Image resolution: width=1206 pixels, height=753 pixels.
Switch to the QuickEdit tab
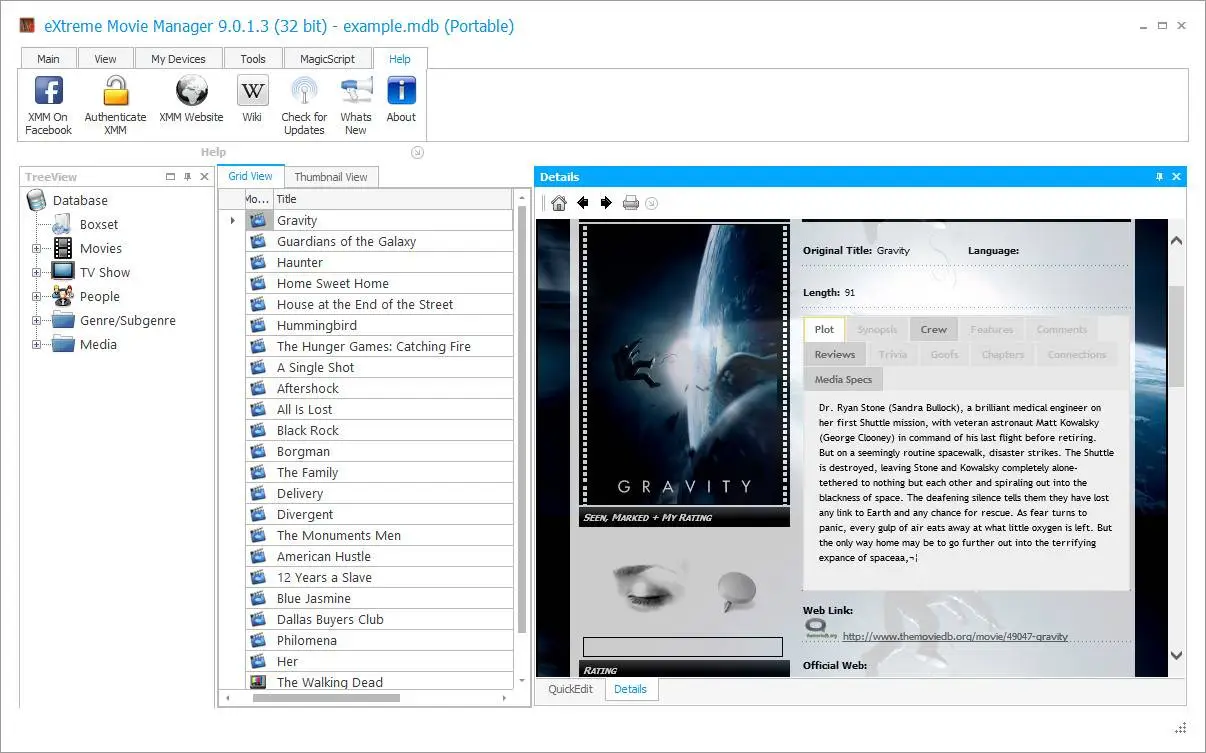point(570,689)
